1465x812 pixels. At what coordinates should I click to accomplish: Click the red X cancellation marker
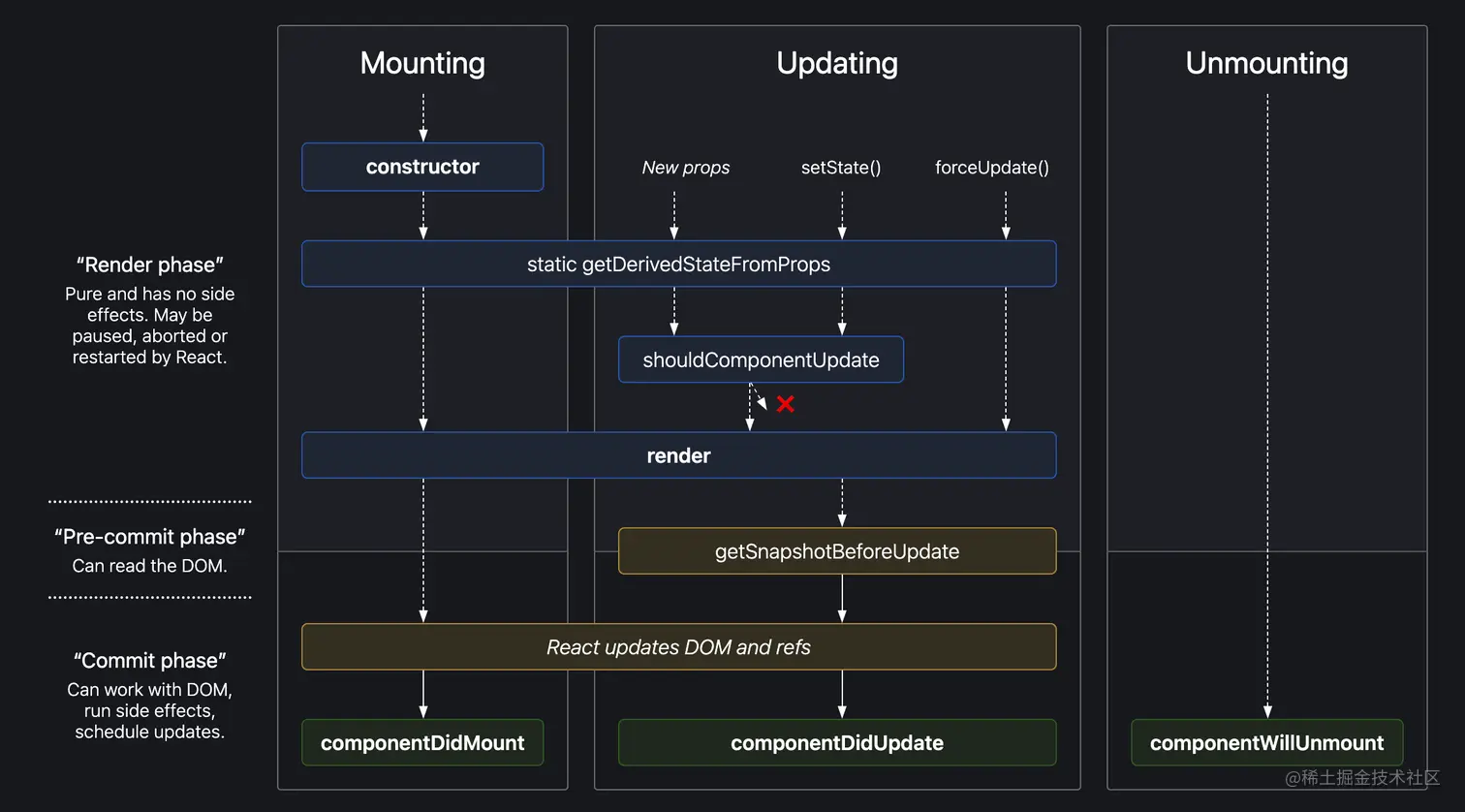pos(785,404)
